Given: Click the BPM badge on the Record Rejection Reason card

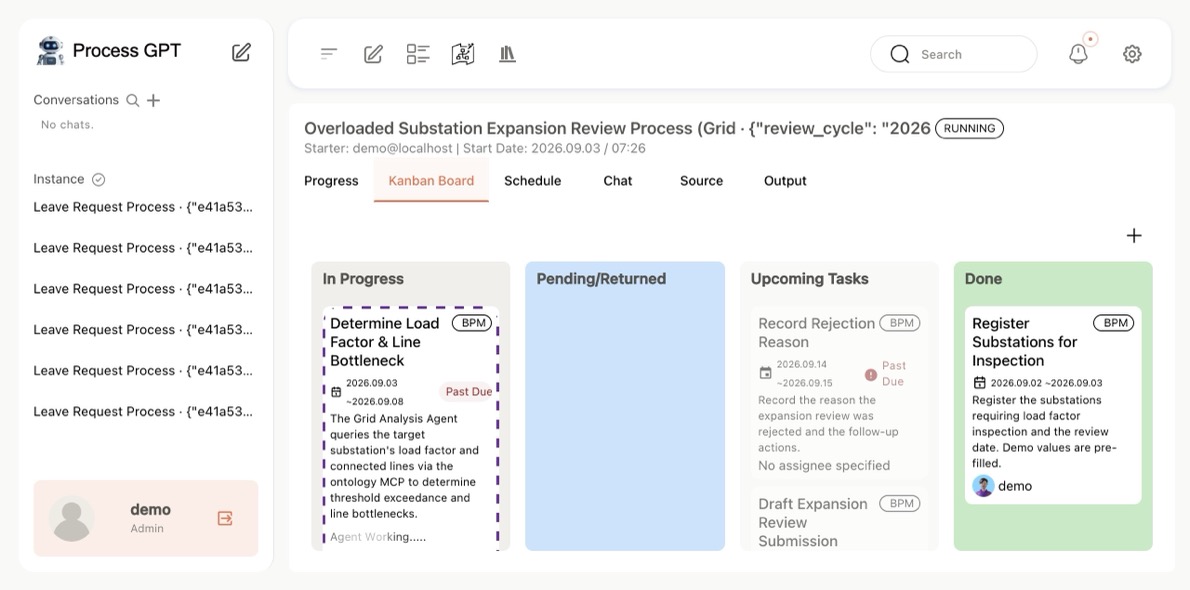Looking at the screenshot, I should (x=900, y=323).
